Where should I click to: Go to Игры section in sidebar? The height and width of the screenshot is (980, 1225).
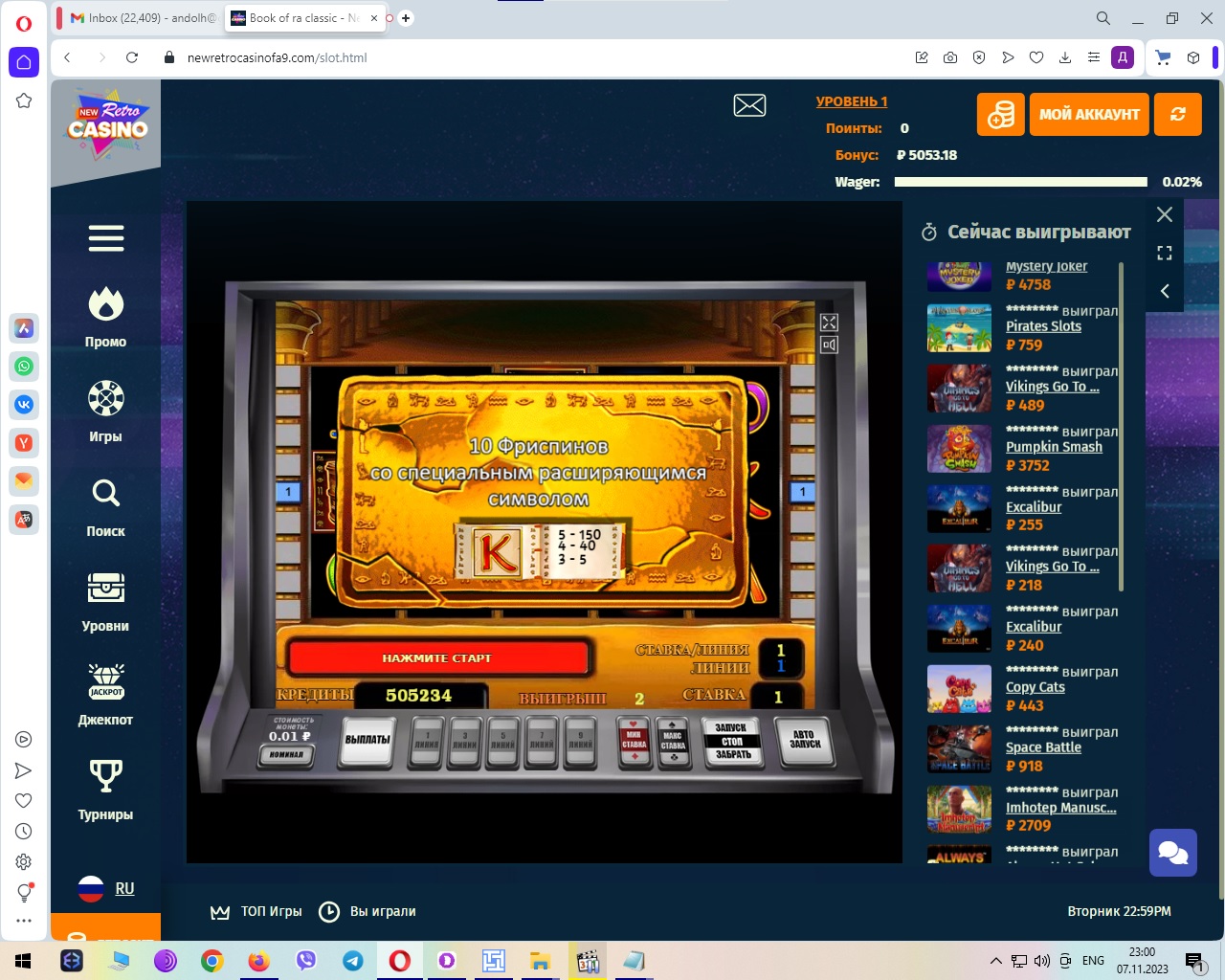(x=105, y=412)
